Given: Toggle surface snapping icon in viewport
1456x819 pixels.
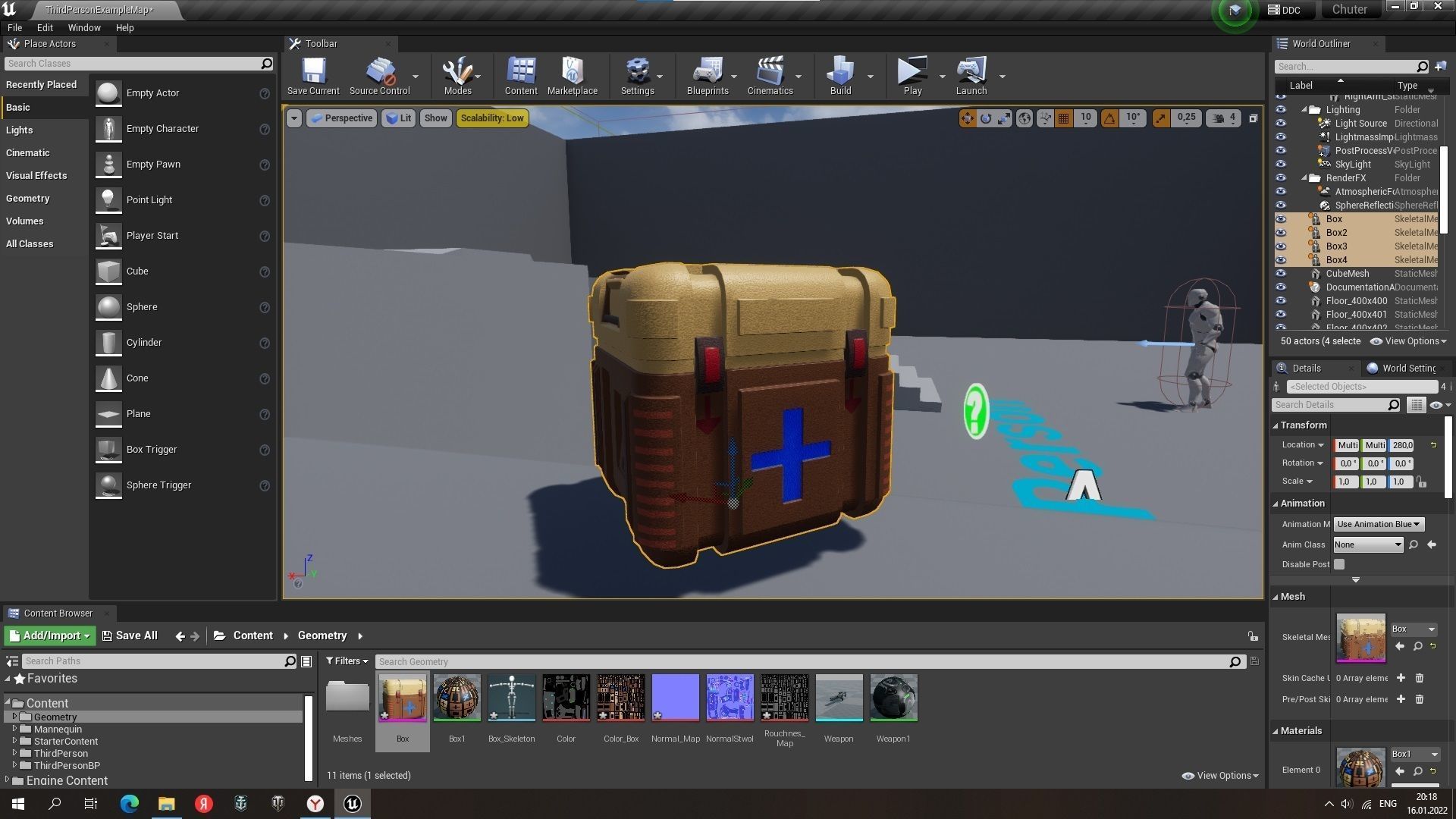Looking at the screenshot, I should [1045, 118].
